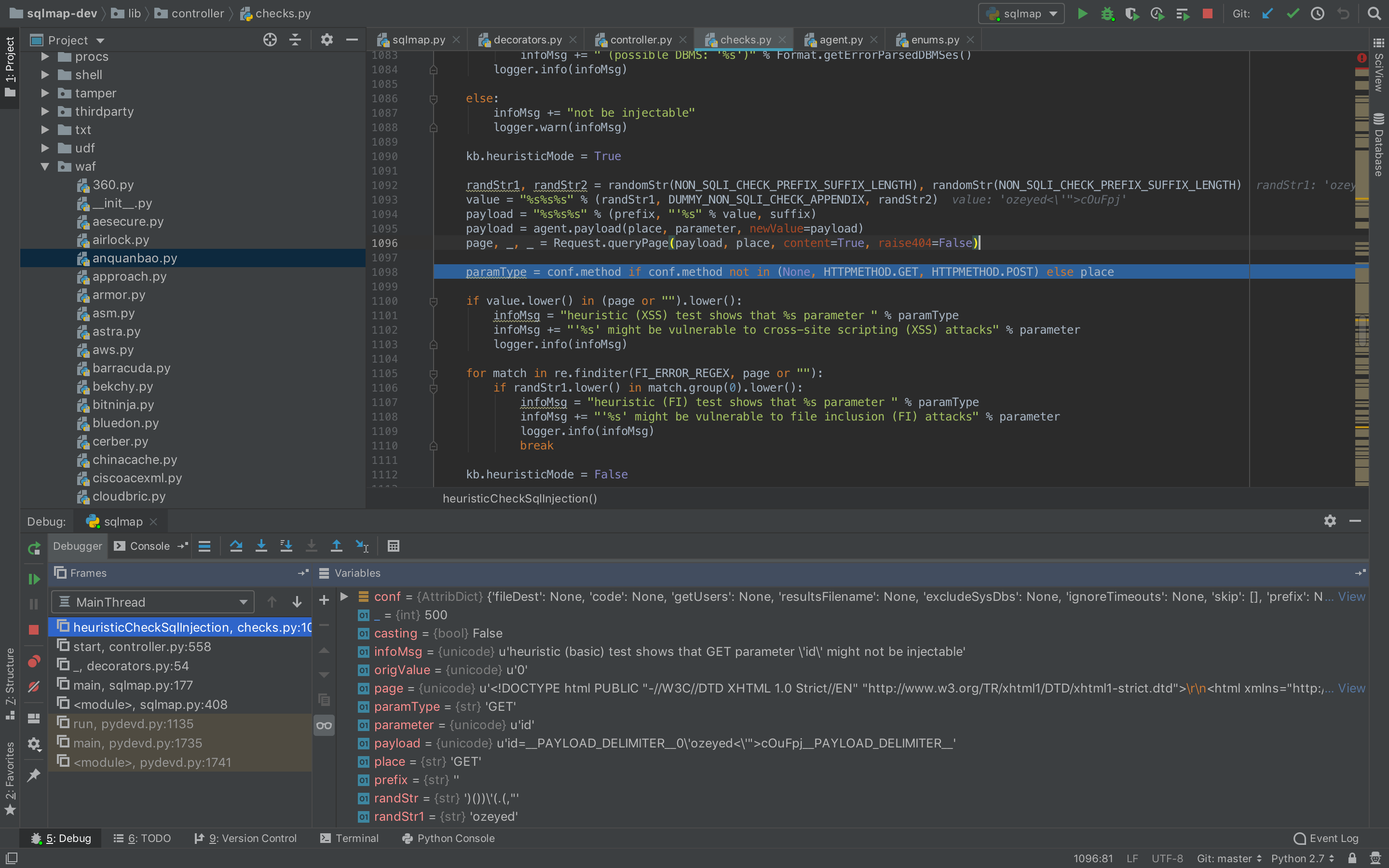Click the Rerun sqlmap debug icon
The height and width of the screenshot is (868, 1389).
tap(34, 548)
